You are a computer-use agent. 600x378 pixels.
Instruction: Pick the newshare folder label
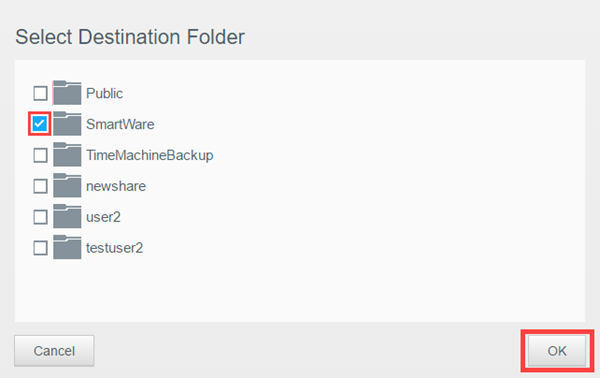click(x=116, y=186)
